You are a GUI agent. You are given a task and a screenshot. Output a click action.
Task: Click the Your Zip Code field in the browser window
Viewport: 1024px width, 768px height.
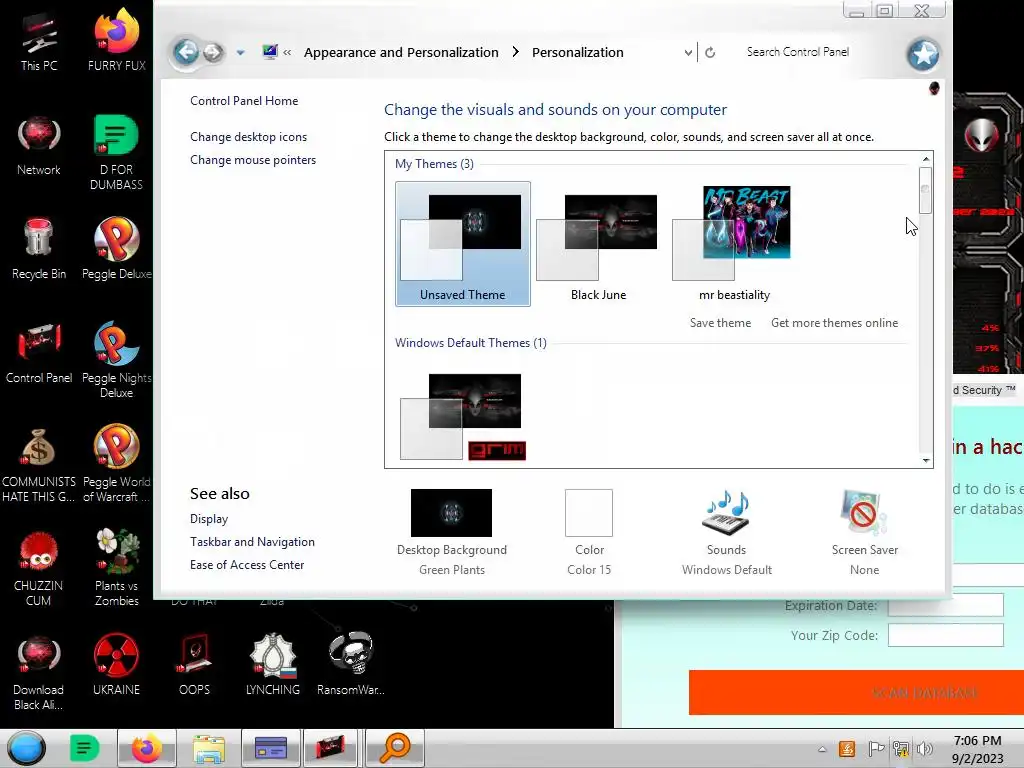946,635
